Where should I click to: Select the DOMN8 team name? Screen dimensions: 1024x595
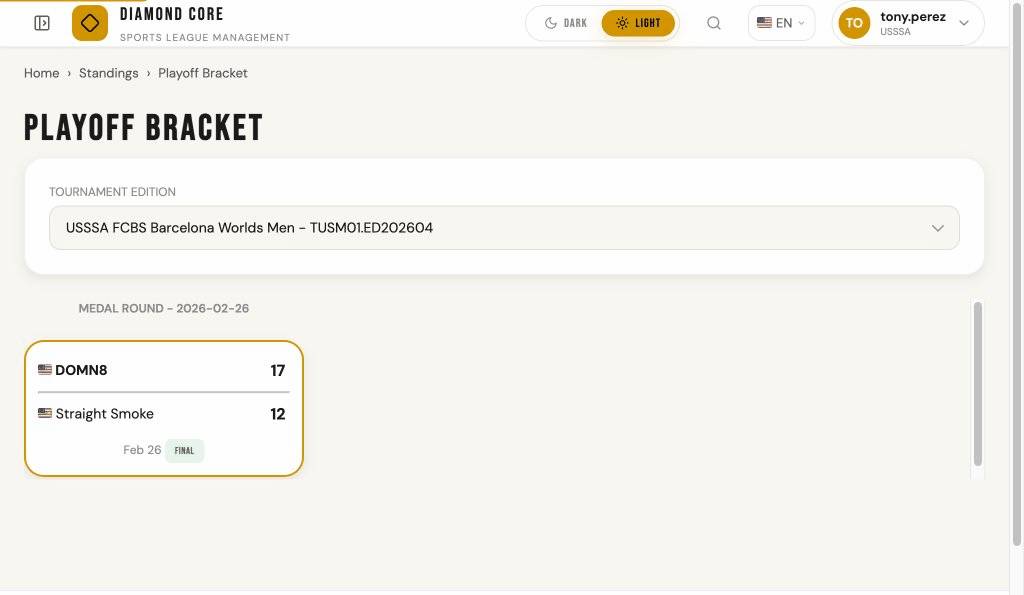pos(81,370)
